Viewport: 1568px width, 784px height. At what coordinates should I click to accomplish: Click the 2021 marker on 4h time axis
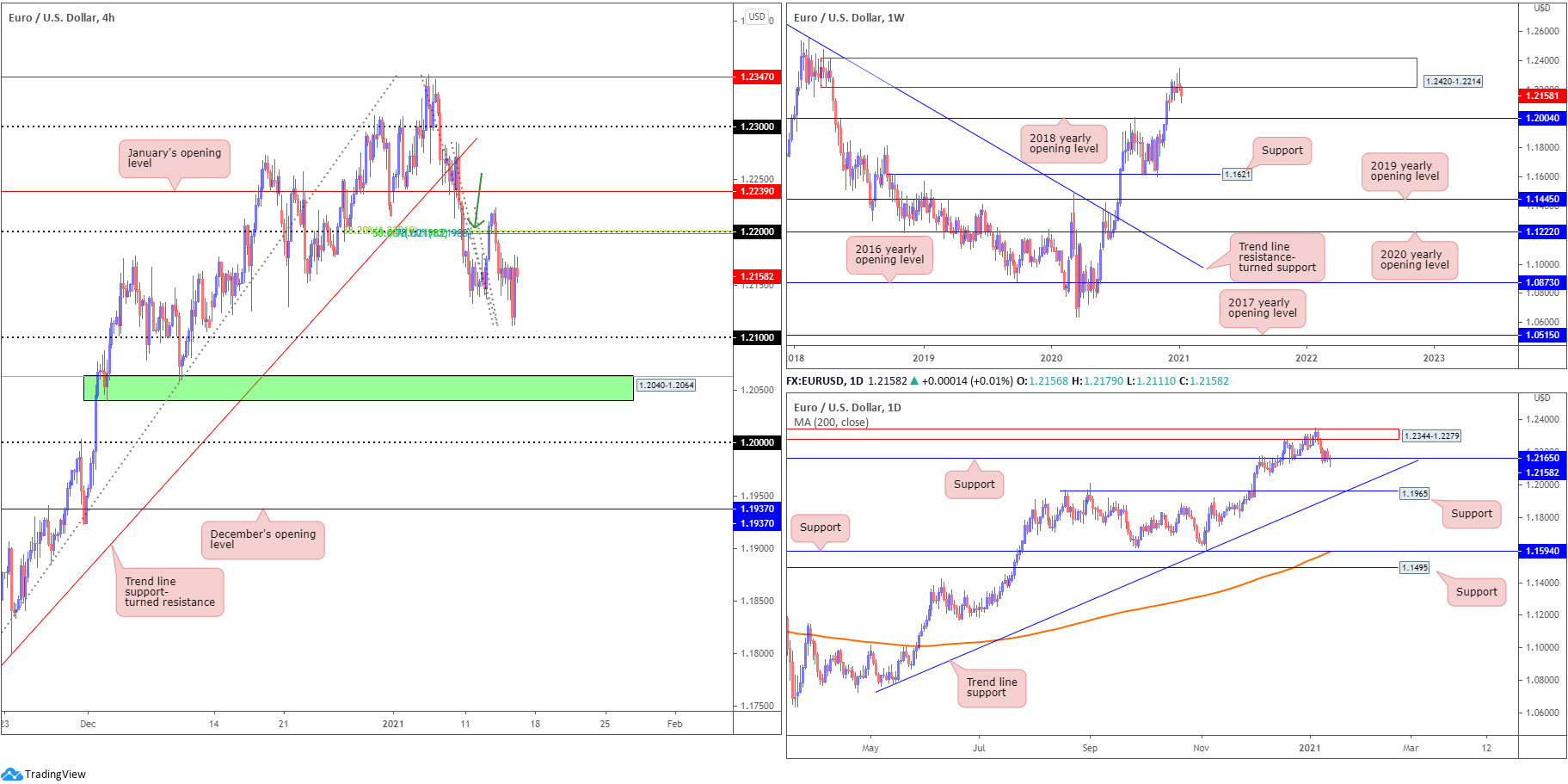393,724
